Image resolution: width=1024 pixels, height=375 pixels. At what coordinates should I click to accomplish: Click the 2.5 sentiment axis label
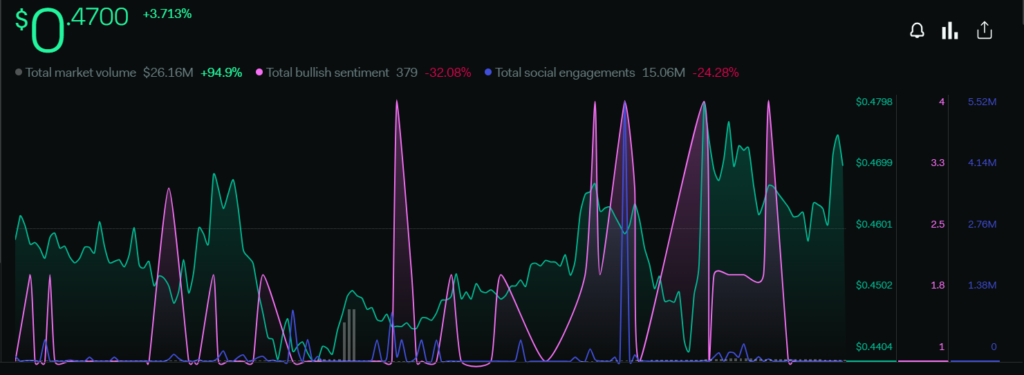point(938,224)
